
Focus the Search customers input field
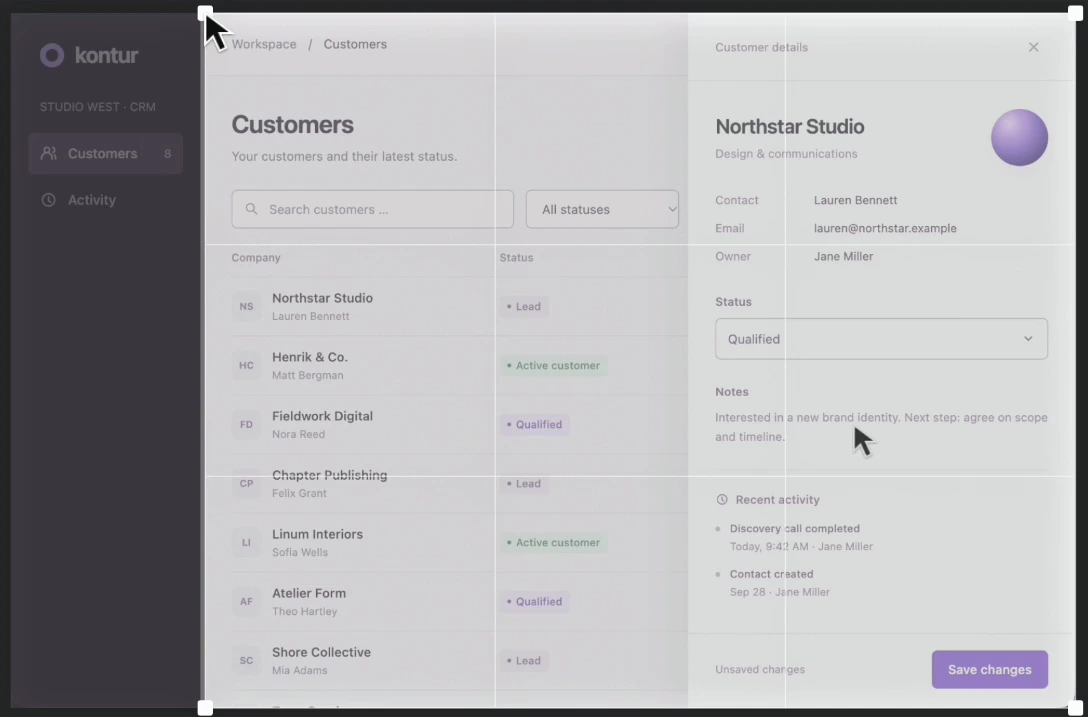[x=373, y=209]
